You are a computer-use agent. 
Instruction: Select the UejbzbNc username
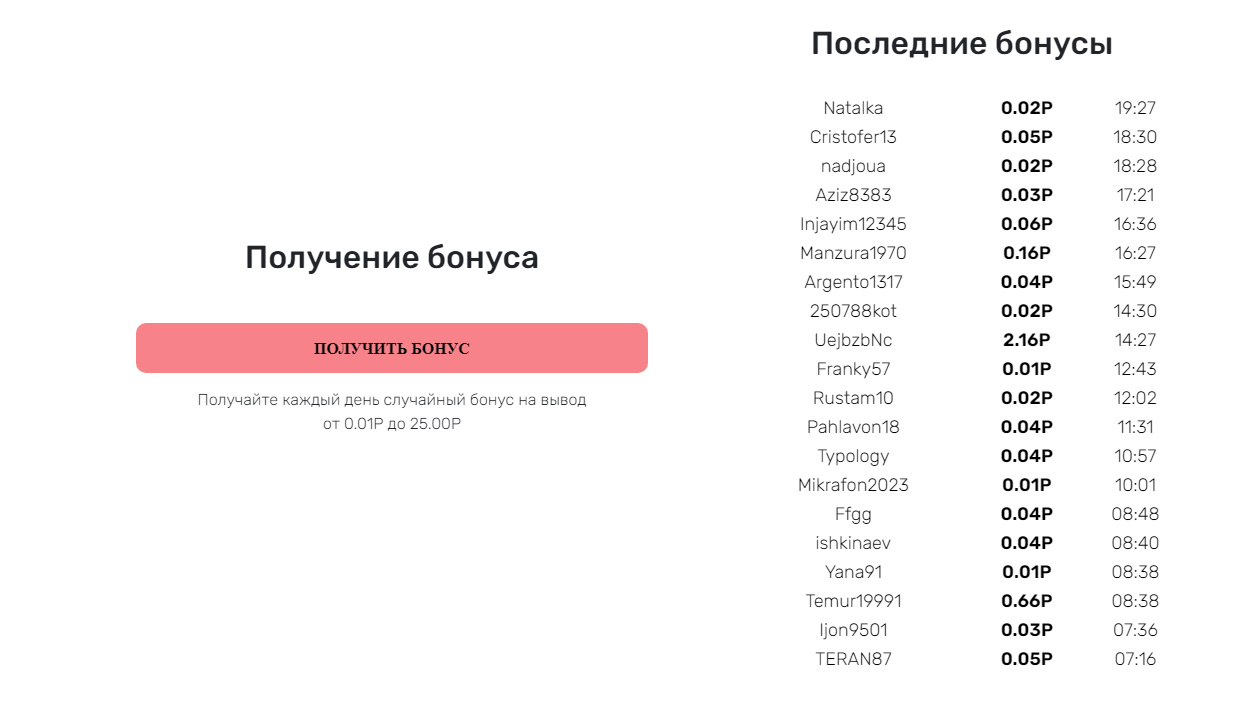point(853,340)
